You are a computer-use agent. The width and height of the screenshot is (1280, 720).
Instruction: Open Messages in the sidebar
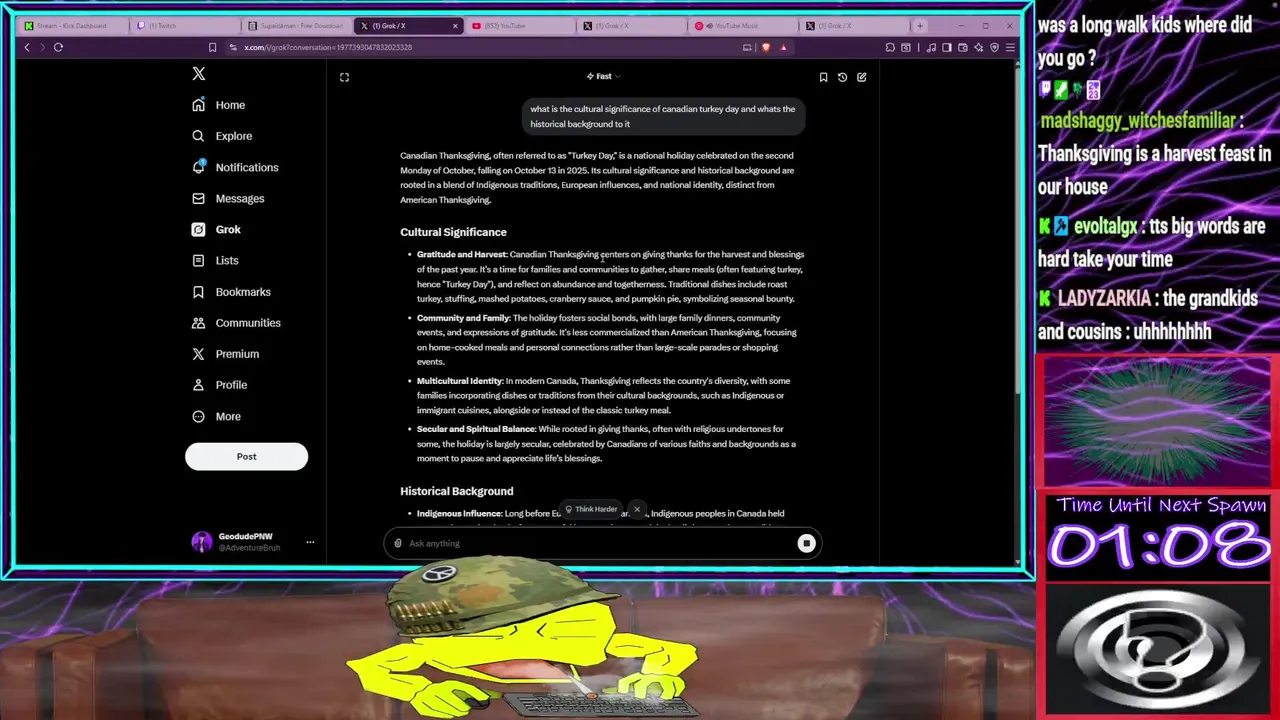(228, 198)
